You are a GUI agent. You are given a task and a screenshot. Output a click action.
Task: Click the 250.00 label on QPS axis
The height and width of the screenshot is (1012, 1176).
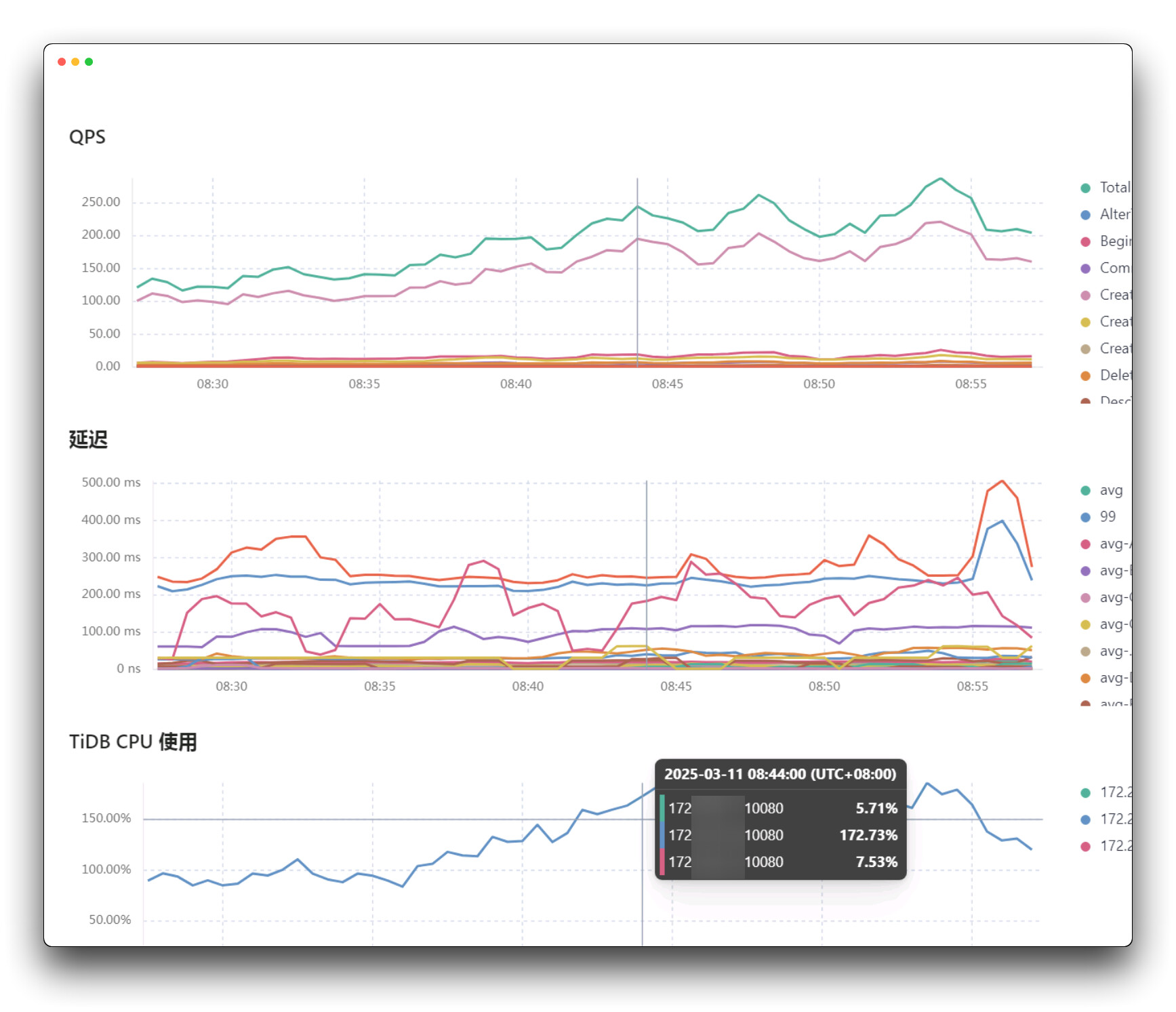click(x=101, y=202)
